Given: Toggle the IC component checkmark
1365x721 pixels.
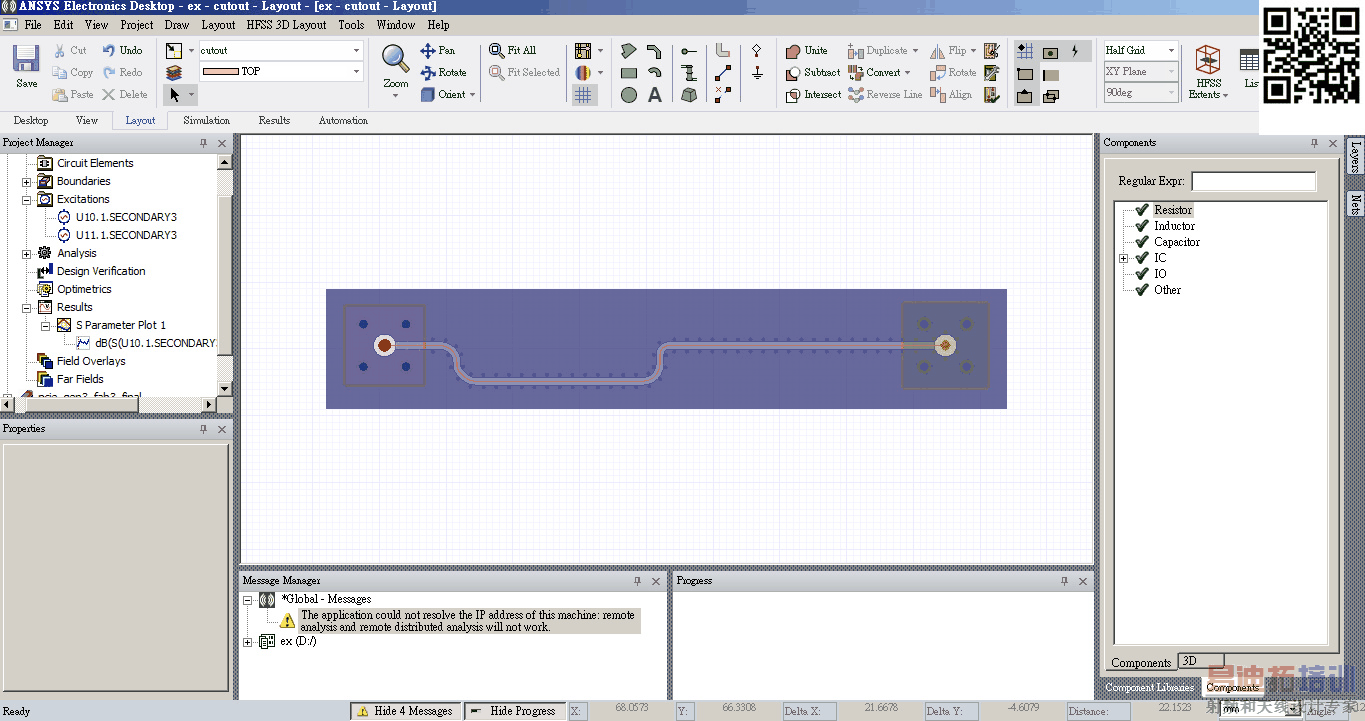Looking at the screenshot, I should 1142,258.
